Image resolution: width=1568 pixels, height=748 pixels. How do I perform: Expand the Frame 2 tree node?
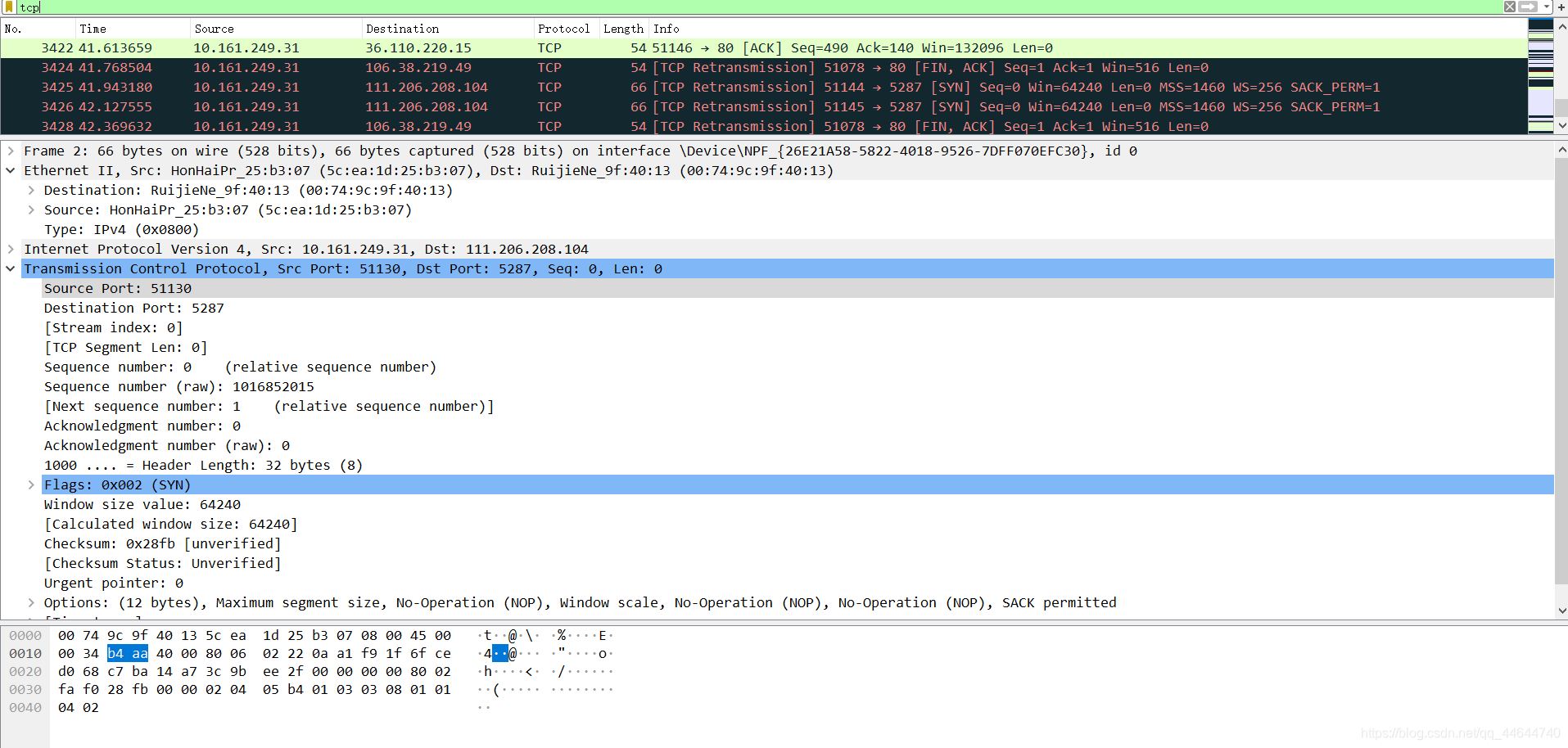pos(11,151)
